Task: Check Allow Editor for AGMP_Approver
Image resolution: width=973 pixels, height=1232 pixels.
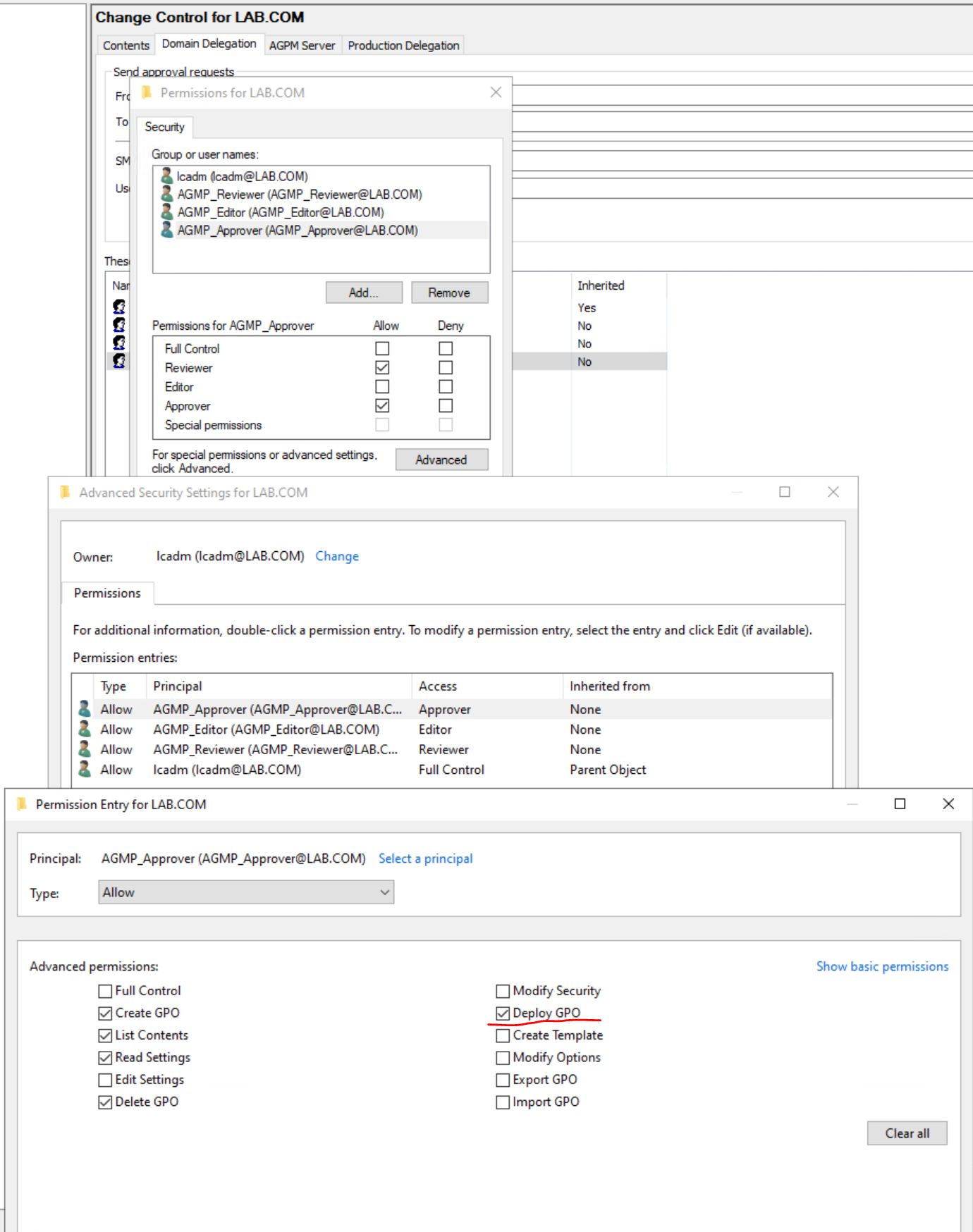Action: (382, 386)
